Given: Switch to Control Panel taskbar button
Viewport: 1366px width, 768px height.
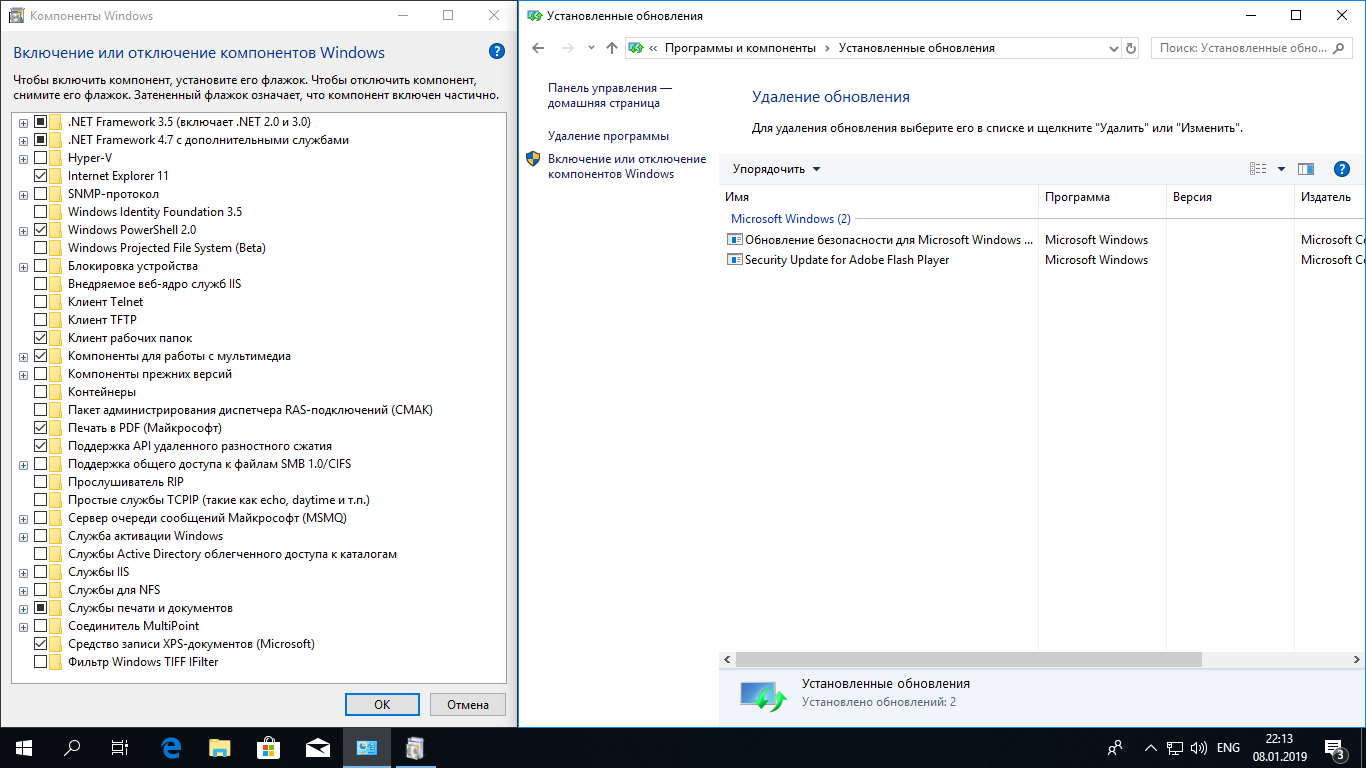Looking at the screenshot, I should point(366,748).
